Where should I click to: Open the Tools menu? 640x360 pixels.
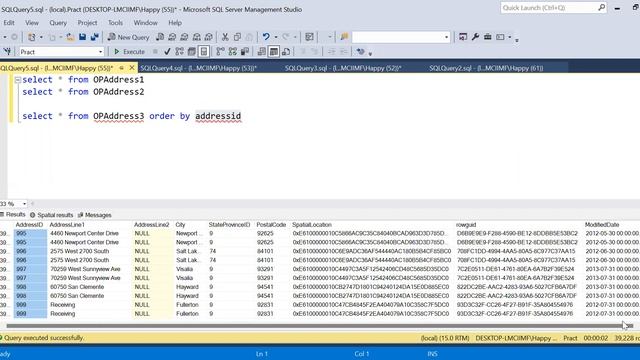(x=115, y=23)
